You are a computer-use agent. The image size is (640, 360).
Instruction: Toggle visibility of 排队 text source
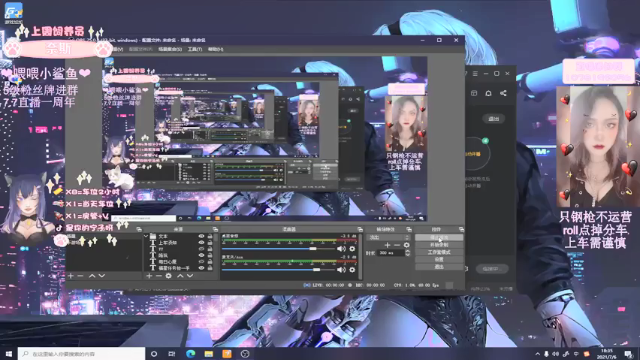click(x=201, y=255)
